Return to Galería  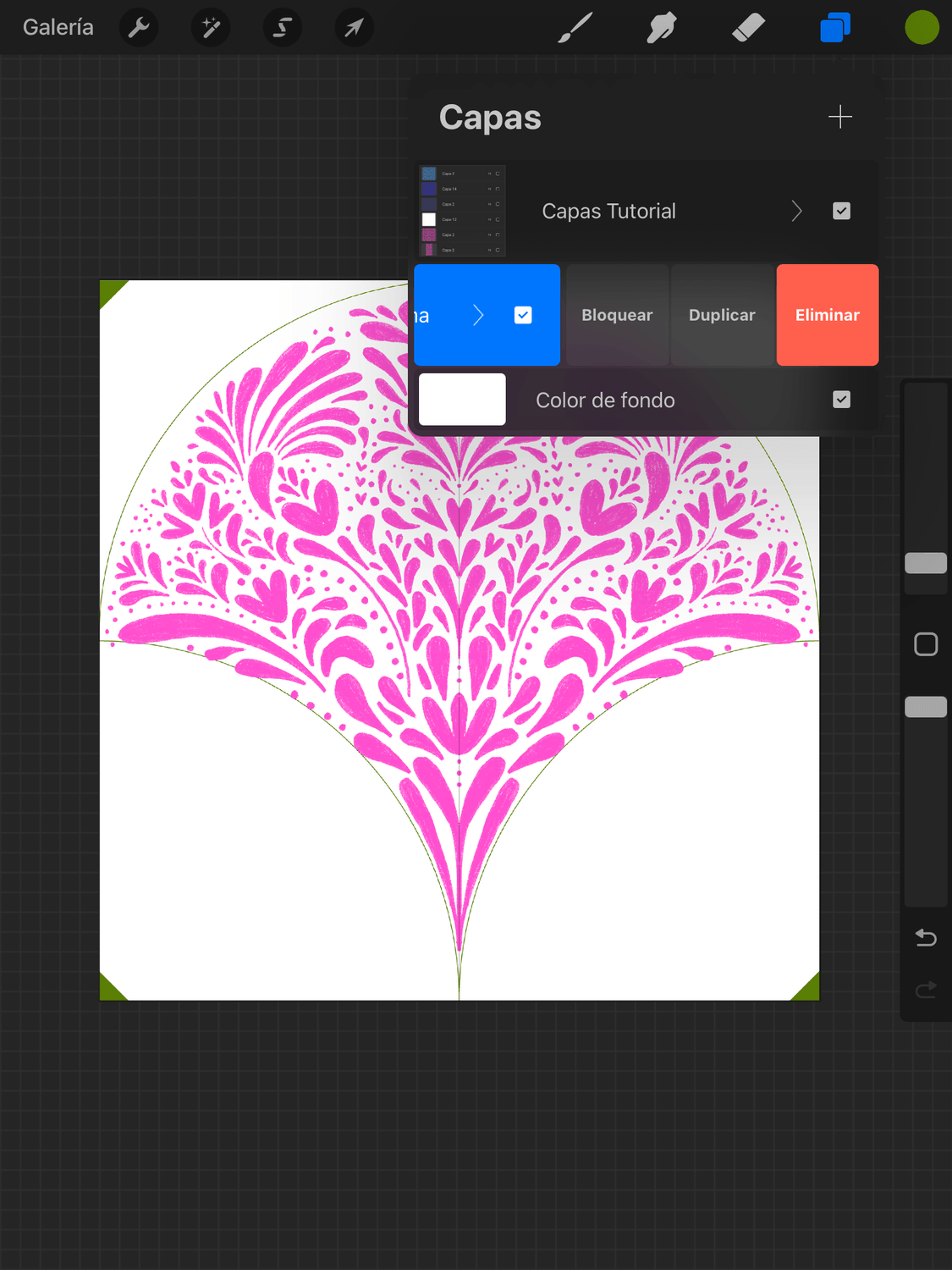58,28
